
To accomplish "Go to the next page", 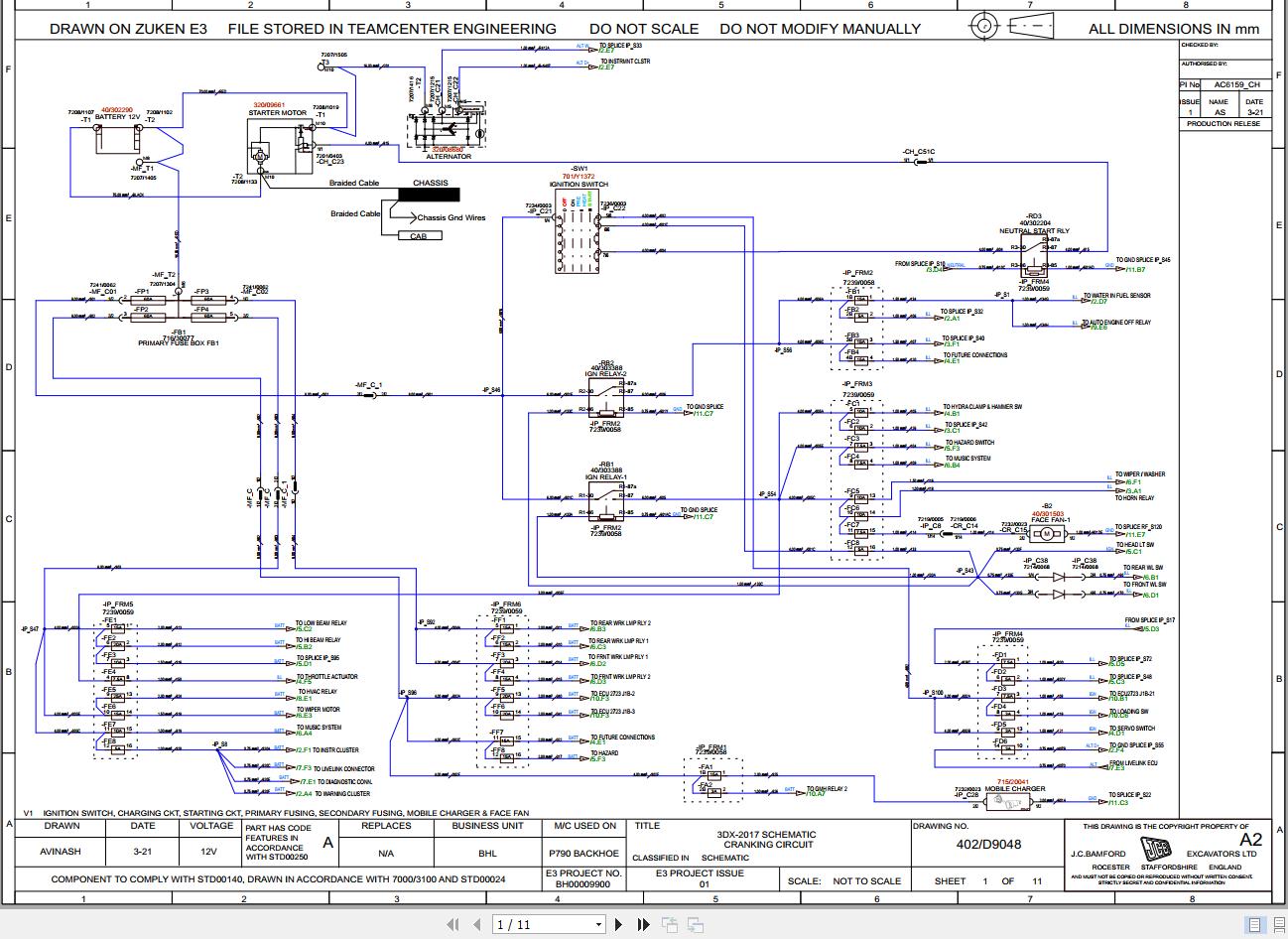I will point(620,924).
